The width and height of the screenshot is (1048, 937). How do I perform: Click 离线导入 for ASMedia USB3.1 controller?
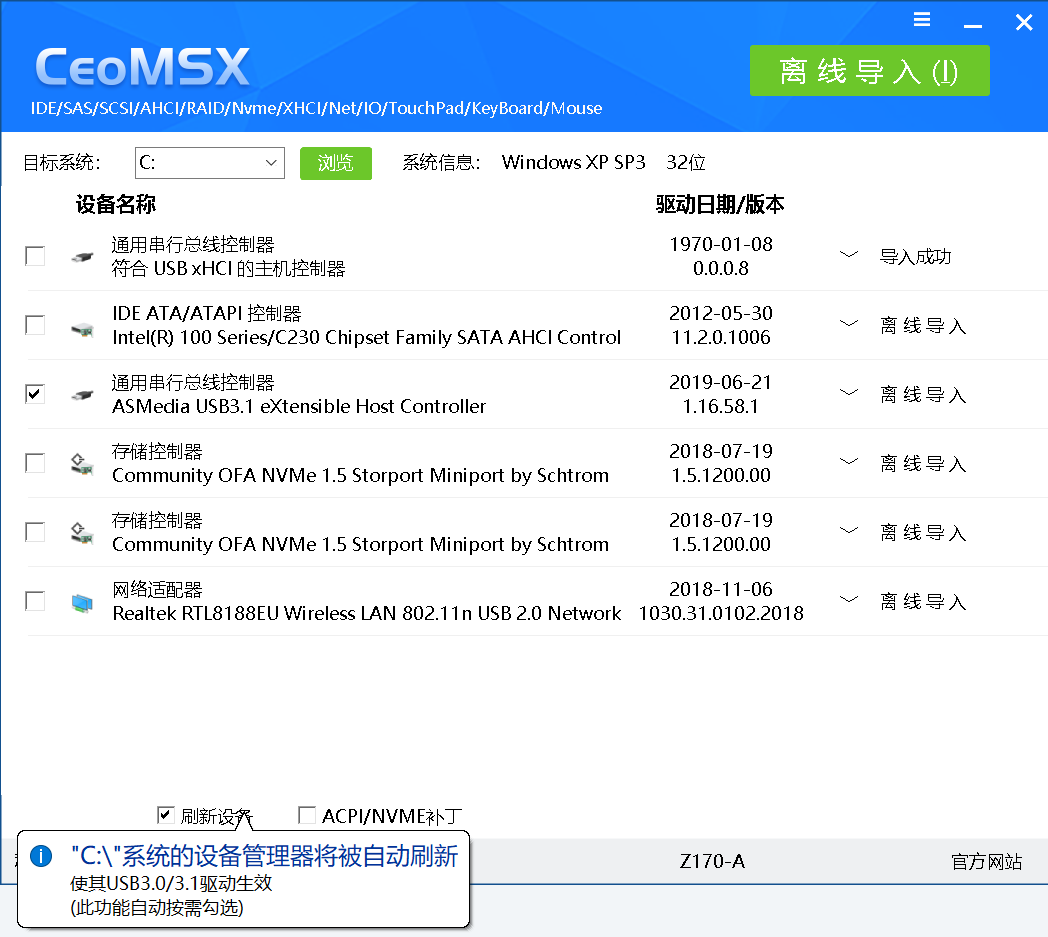pyautogui.click(x=922, y=395)
